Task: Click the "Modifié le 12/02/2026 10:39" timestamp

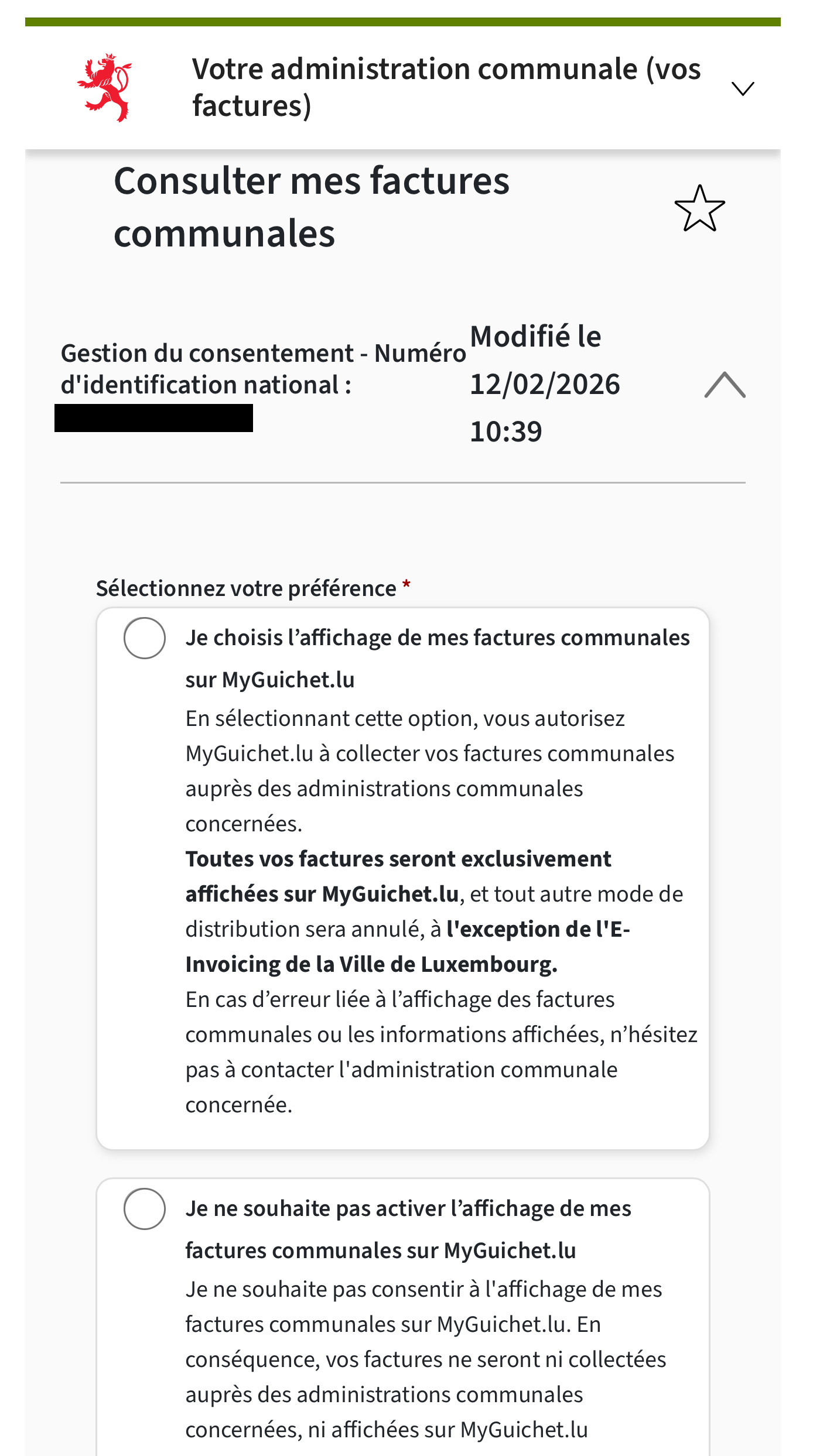Action: tap(544, 384)
